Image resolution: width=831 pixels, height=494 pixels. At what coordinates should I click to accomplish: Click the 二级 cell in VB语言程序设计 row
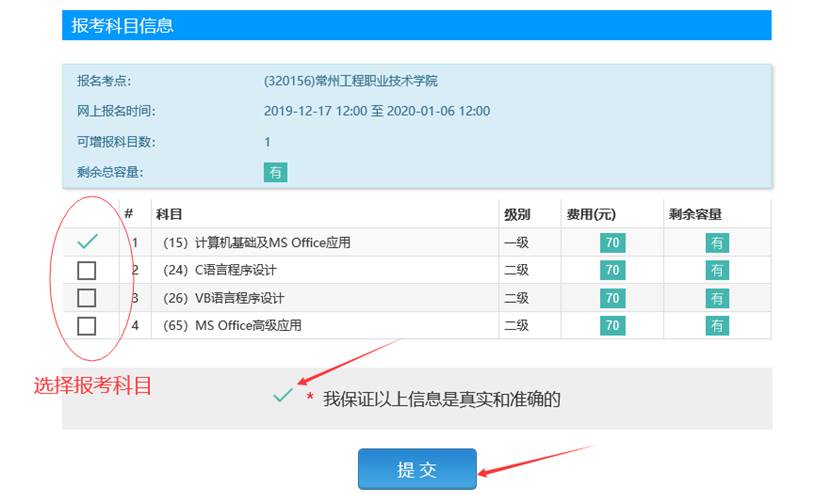516,298
